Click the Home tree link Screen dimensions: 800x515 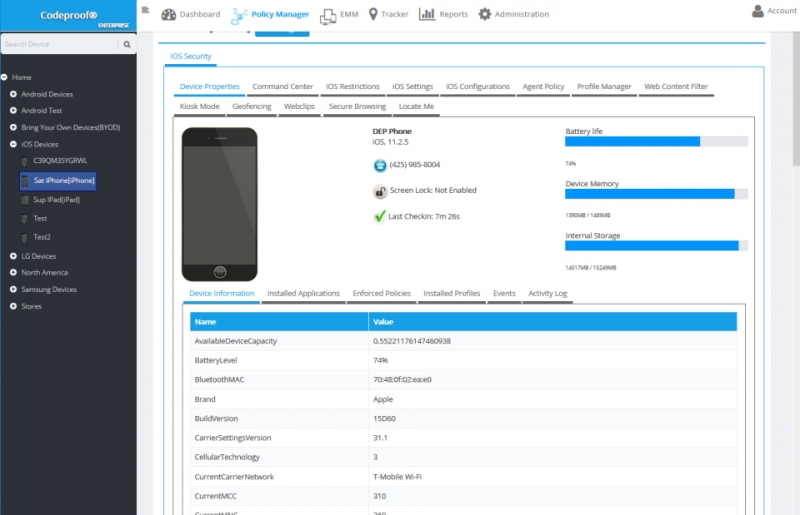pyautogui.click(x=21, y=78)
